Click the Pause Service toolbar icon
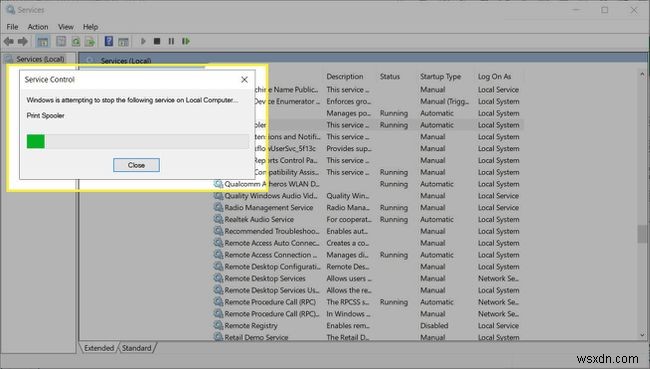 click(x=171, y=41)
